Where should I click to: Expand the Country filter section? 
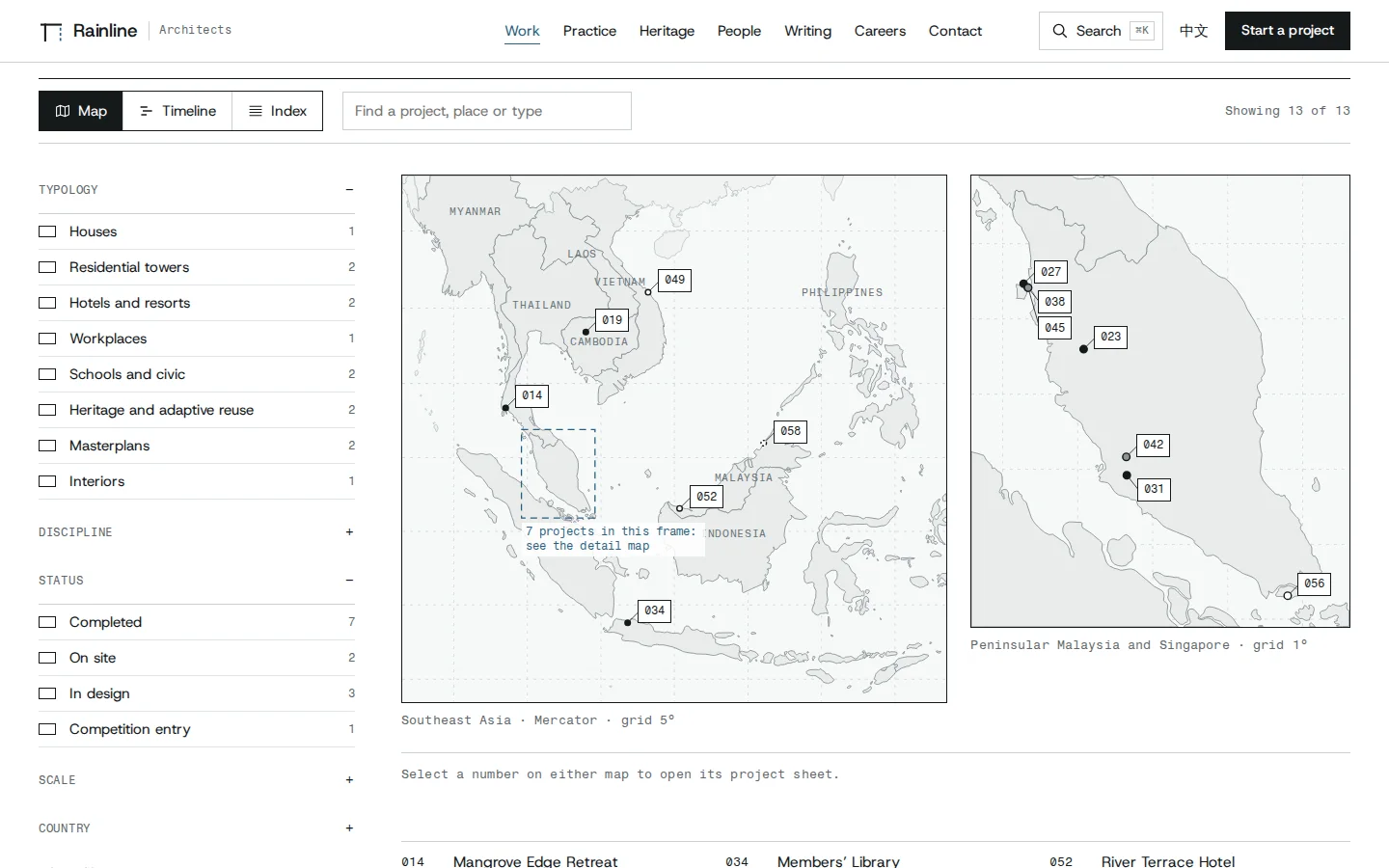pyautogui.click(x=197, y=828)
